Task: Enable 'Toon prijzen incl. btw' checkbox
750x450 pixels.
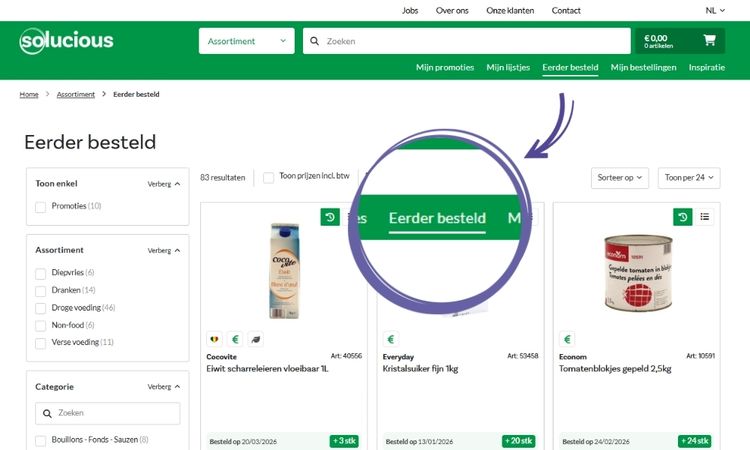Action: [268, 177]
